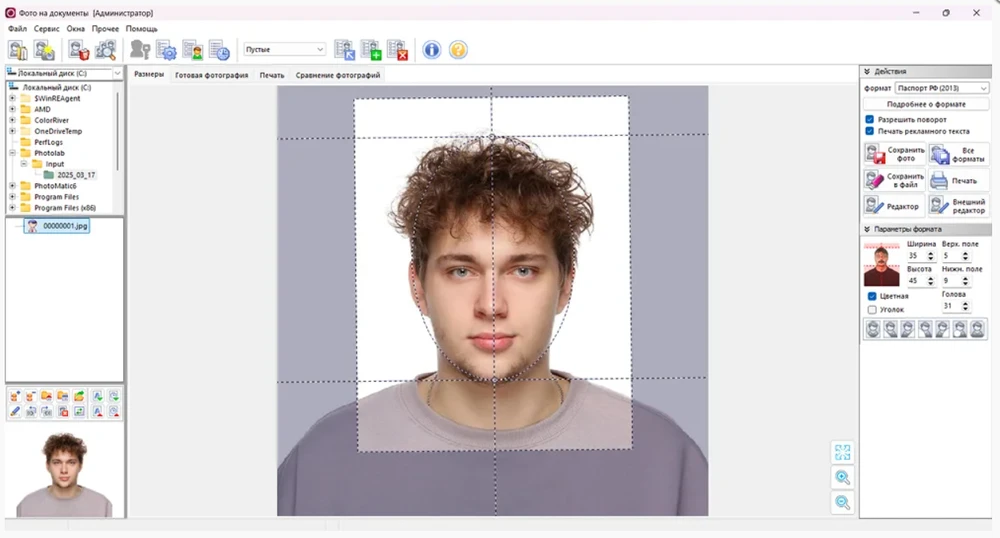
Task: Enable the 'Уголок' checkbox
Action: 872,310
